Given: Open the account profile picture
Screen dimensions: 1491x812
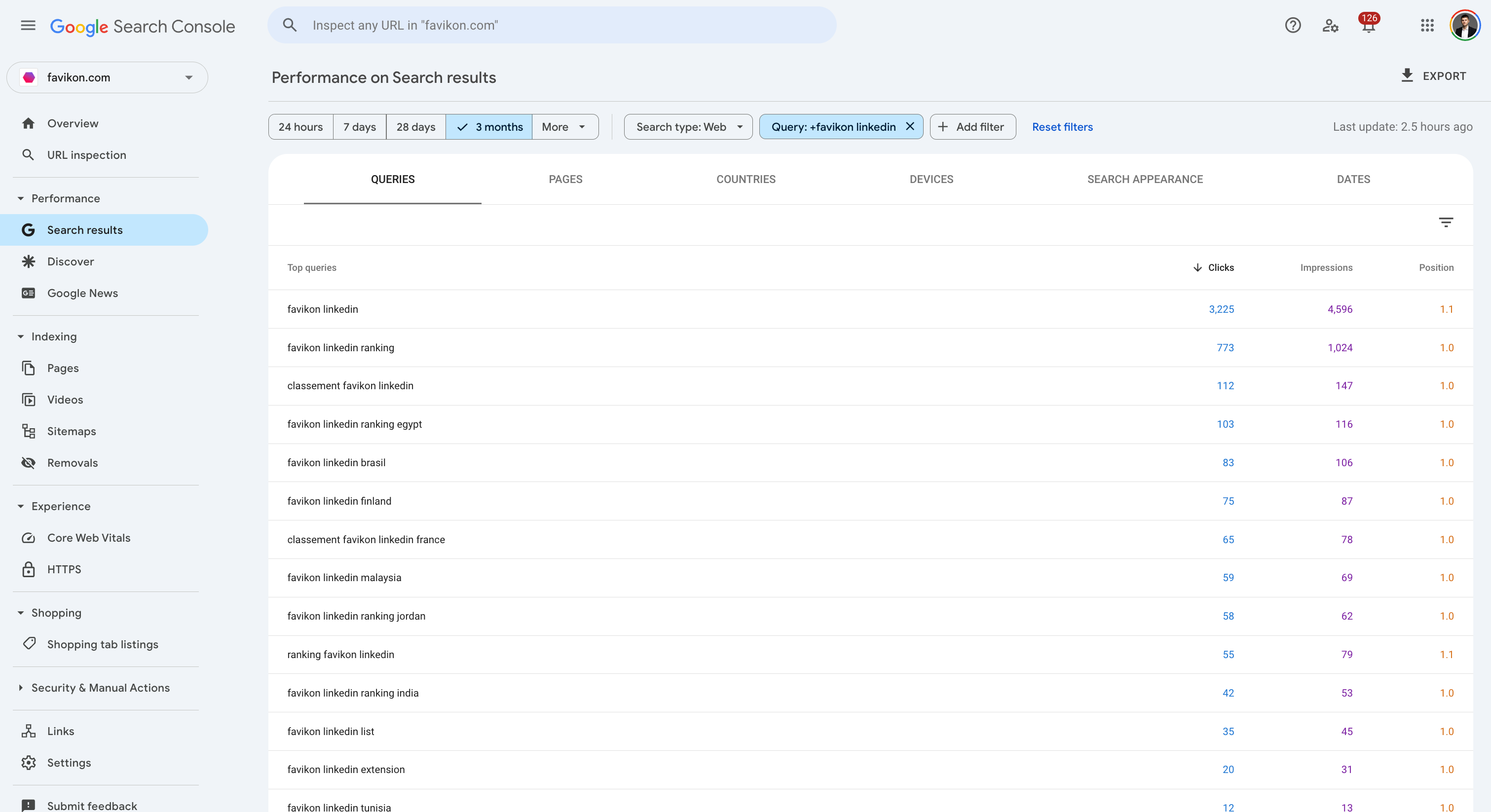Looking at the screenshot, I should (1464, 26).
